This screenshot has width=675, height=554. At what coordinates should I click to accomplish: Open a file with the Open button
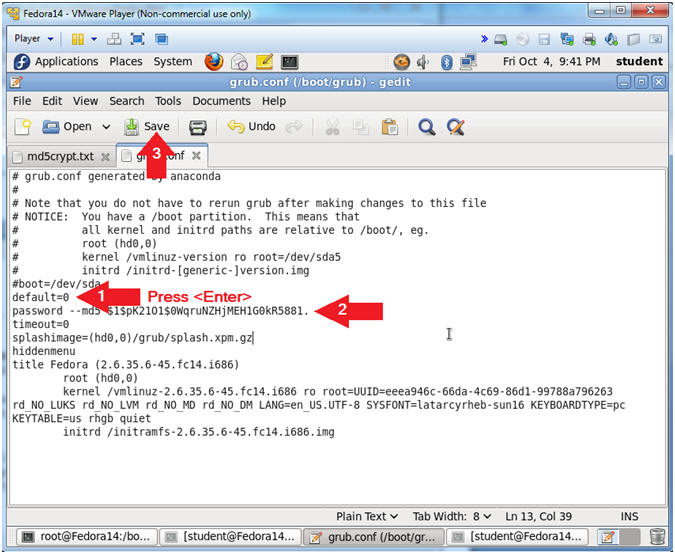(x=67, y=127)
